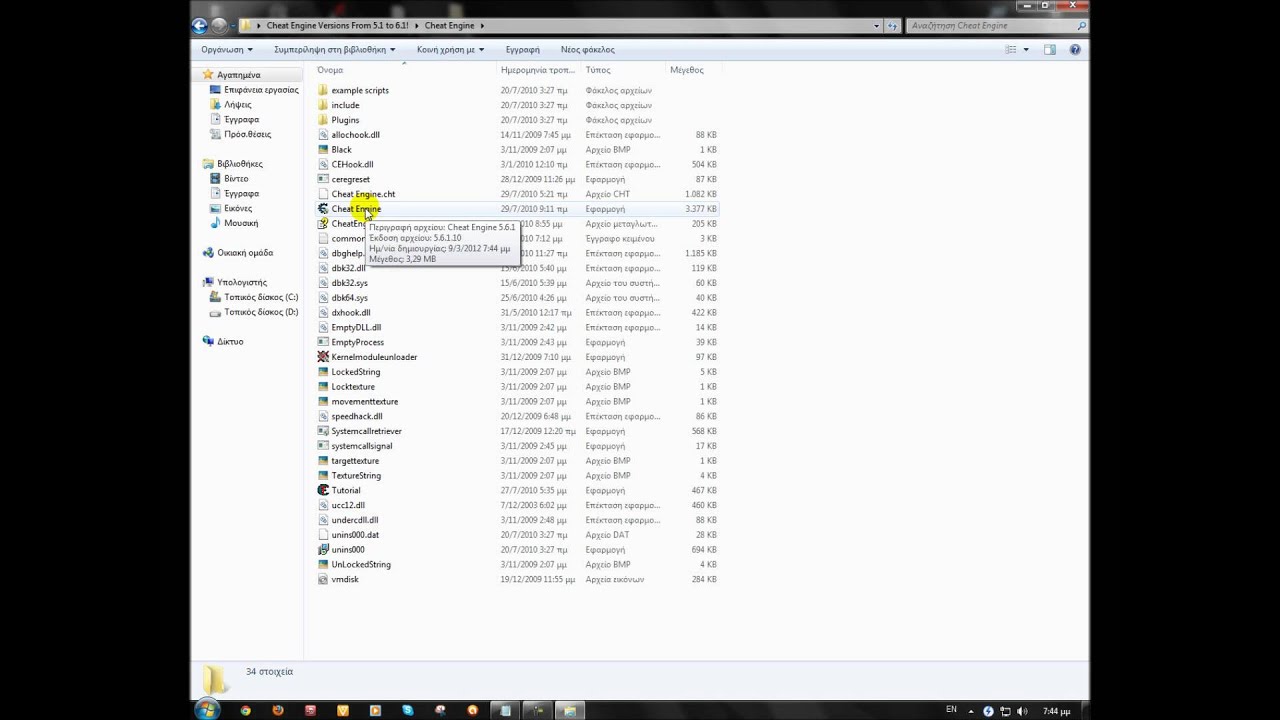Screen dimensions: 1280x720
Task: Click the taskbar clock showing 7:44 μμ
Action: (1057, 711)
